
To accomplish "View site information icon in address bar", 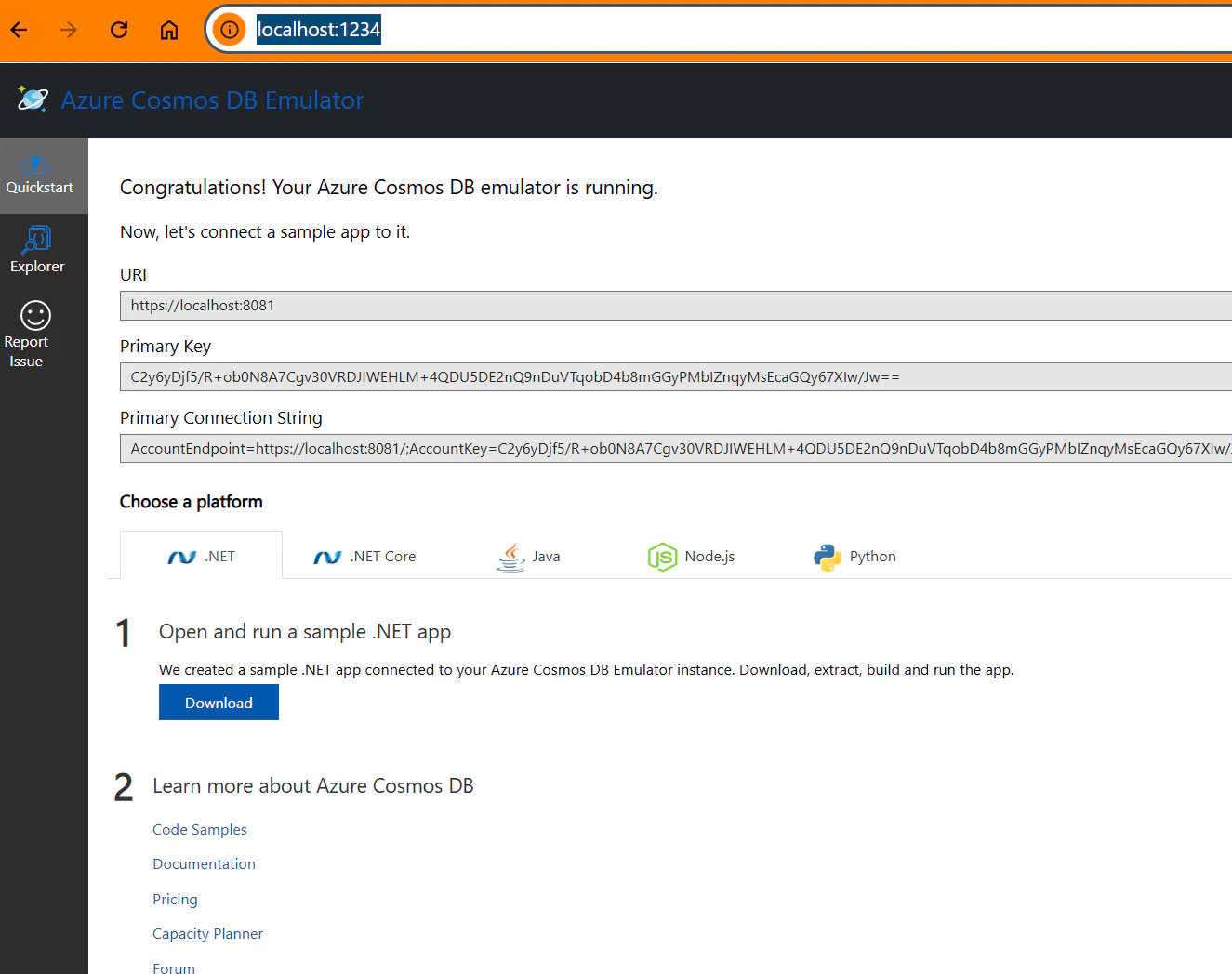I will [230, 30].
